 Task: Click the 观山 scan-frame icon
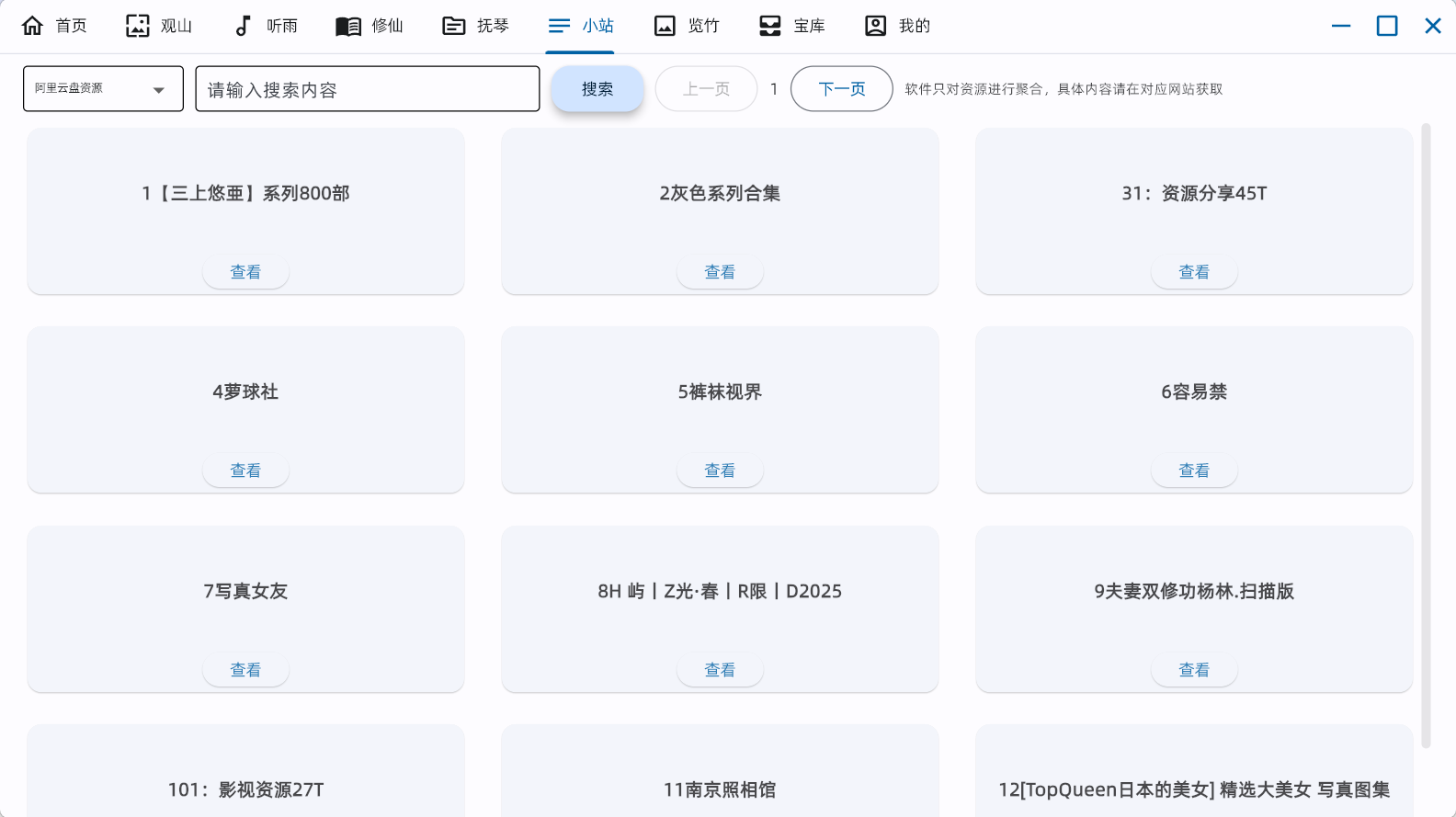pyautogui.click(x=137, y=26)
